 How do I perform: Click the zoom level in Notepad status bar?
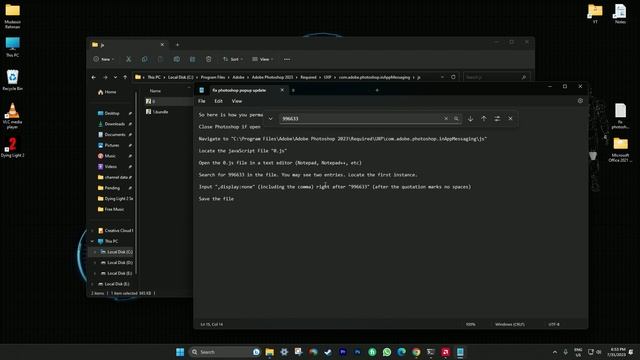[x=470, y=324]
